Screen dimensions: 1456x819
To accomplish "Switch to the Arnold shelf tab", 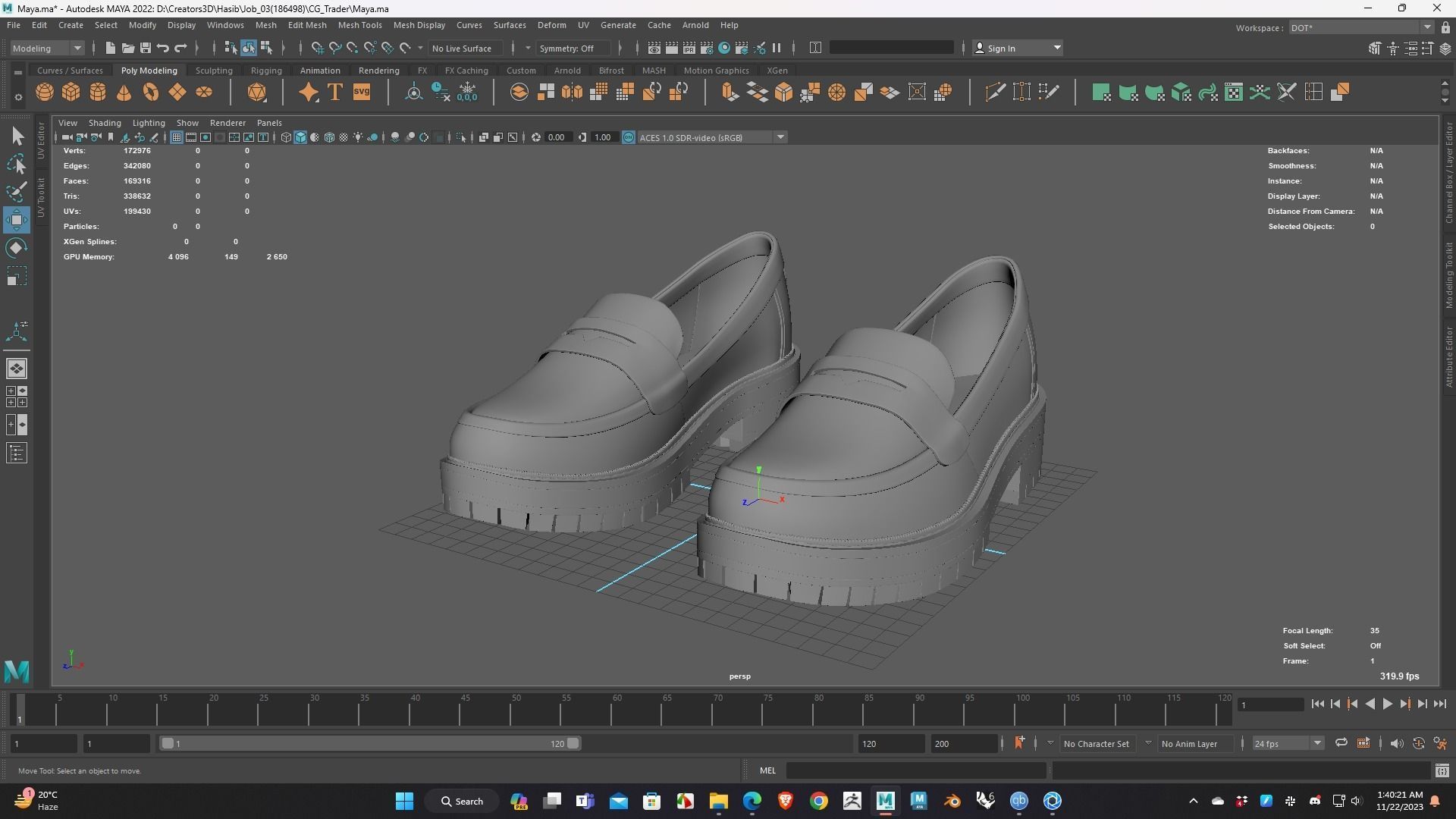I will [x=567, y=71].
